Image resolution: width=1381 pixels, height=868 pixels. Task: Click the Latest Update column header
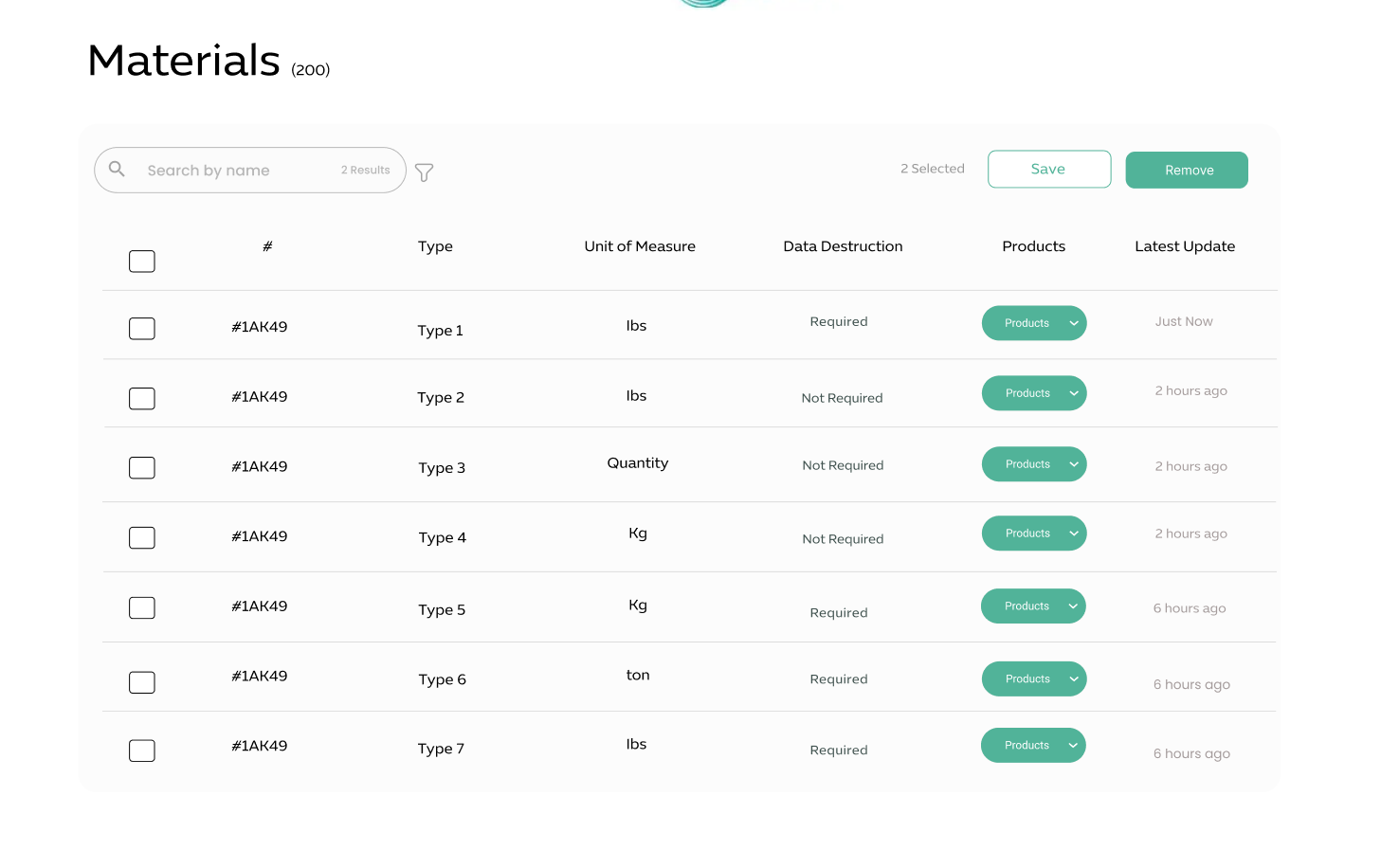coord(1185,245)
